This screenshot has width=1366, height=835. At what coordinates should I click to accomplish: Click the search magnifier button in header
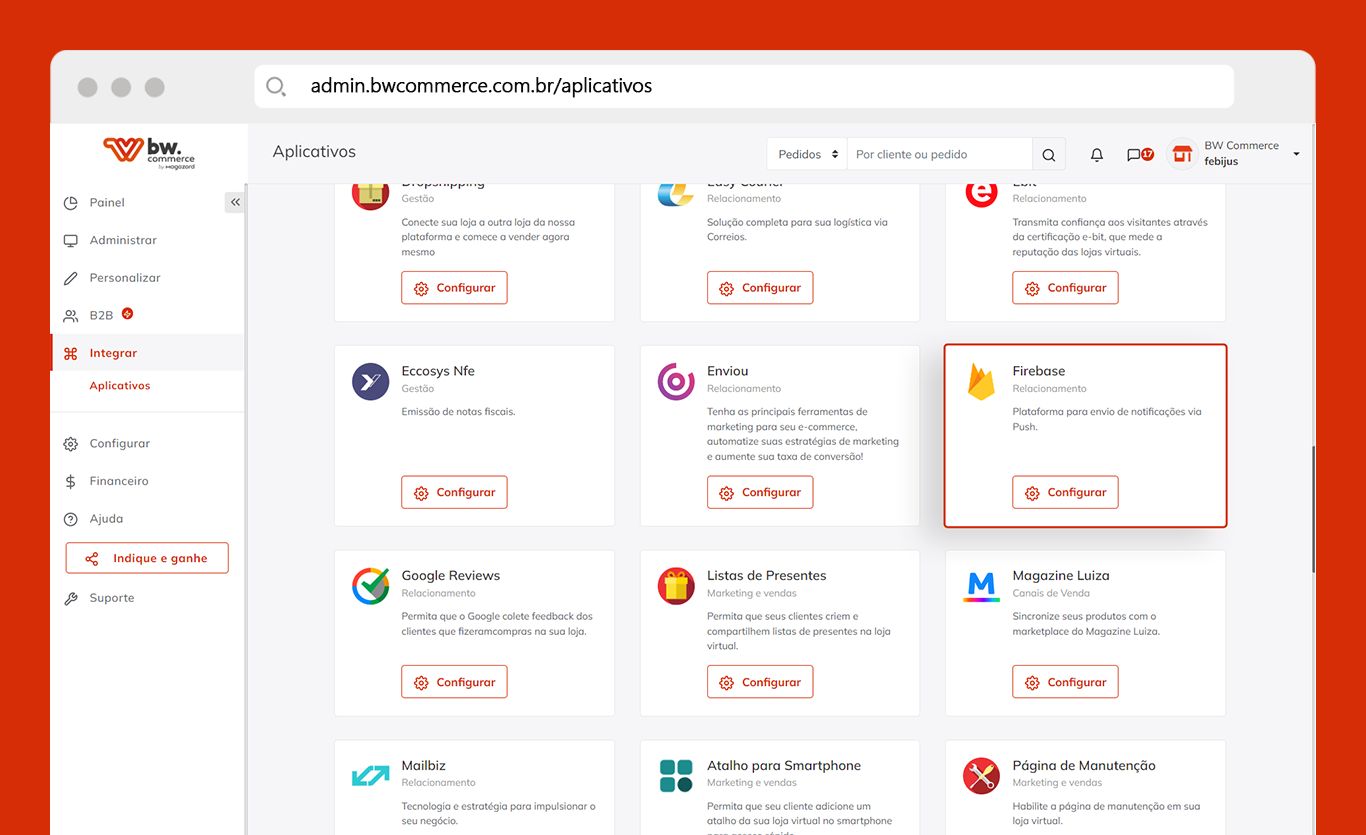[1049, 155]
